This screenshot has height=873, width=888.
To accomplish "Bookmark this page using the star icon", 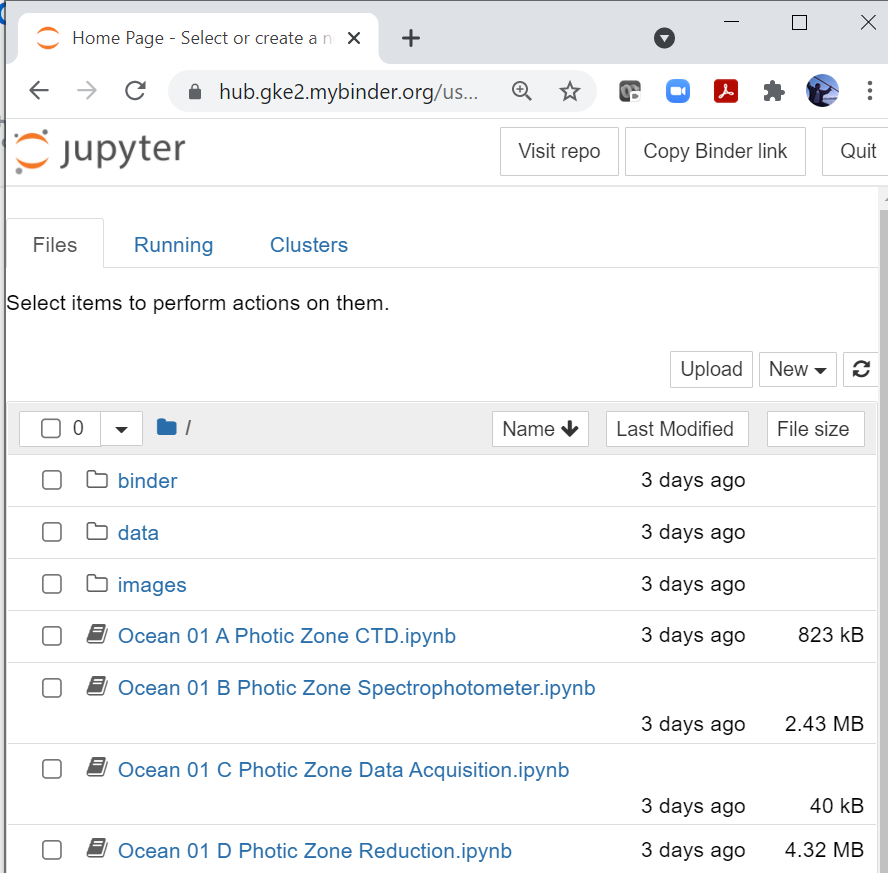I will click(571, 91).
